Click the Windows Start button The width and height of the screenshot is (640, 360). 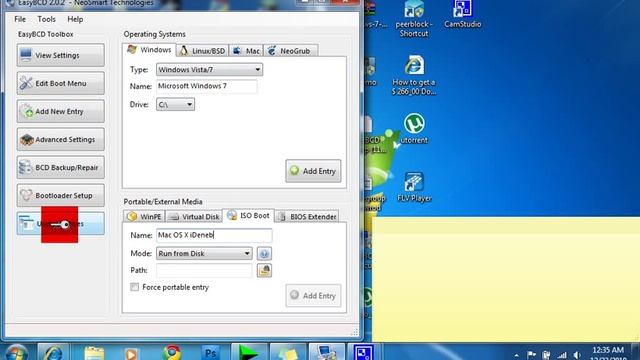tap(16, 353)
